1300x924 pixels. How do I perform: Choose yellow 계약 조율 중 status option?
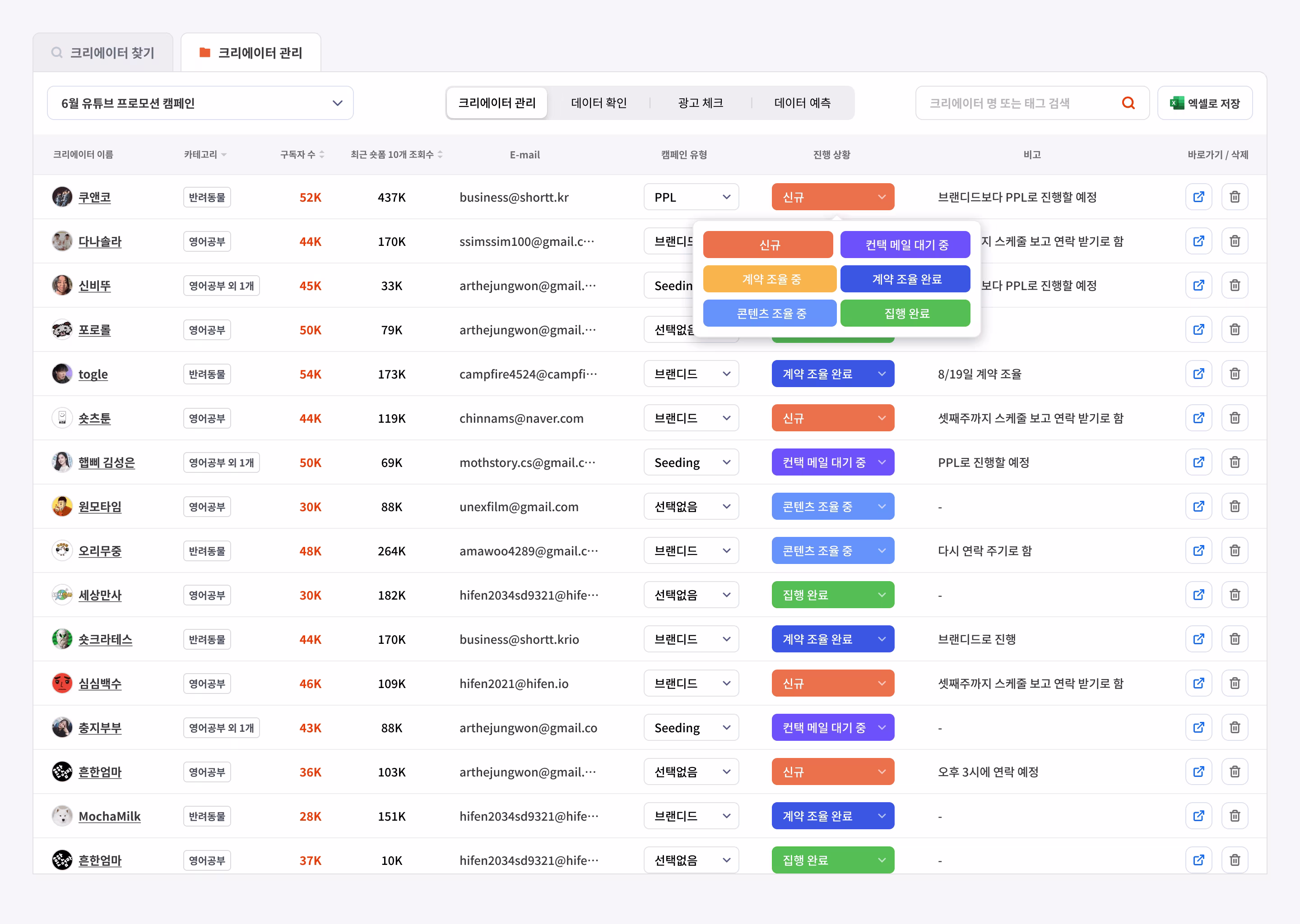tap(770, 279)
